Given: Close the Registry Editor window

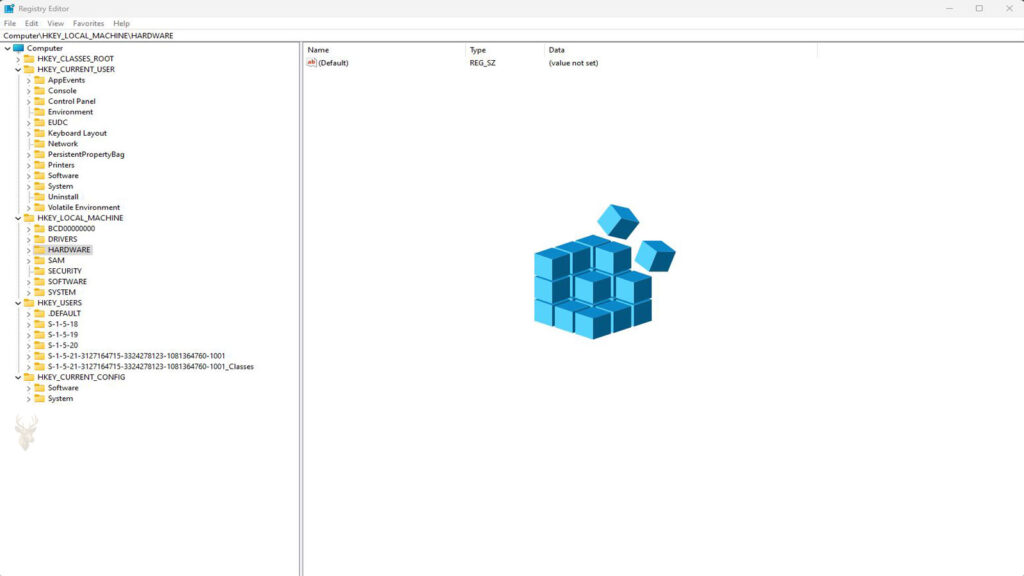Looking at the screenshot, I should point(1009,8).
